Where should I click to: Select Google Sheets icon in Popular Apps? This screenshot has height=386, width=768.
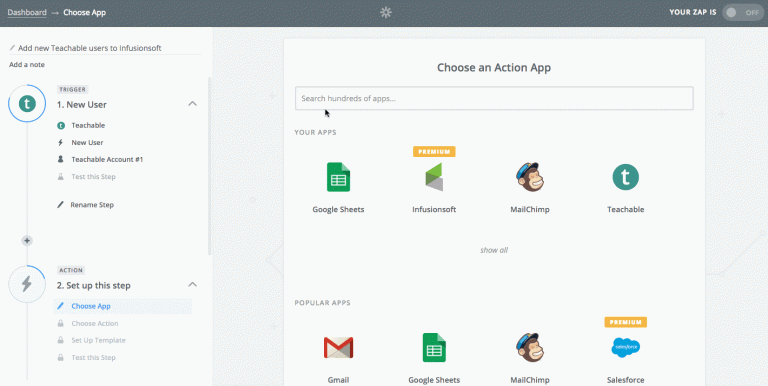click(x=434, y=347)
